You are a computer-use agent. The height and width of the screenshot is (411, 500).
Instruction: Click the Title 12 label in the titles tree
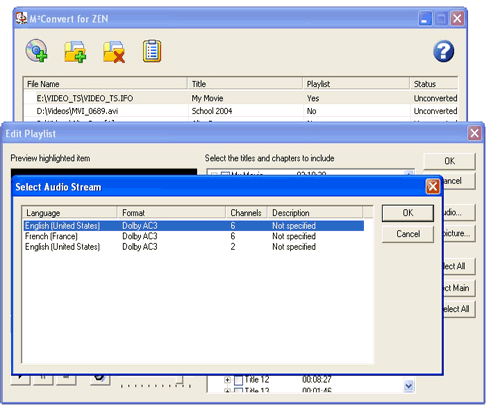point(257,379)
